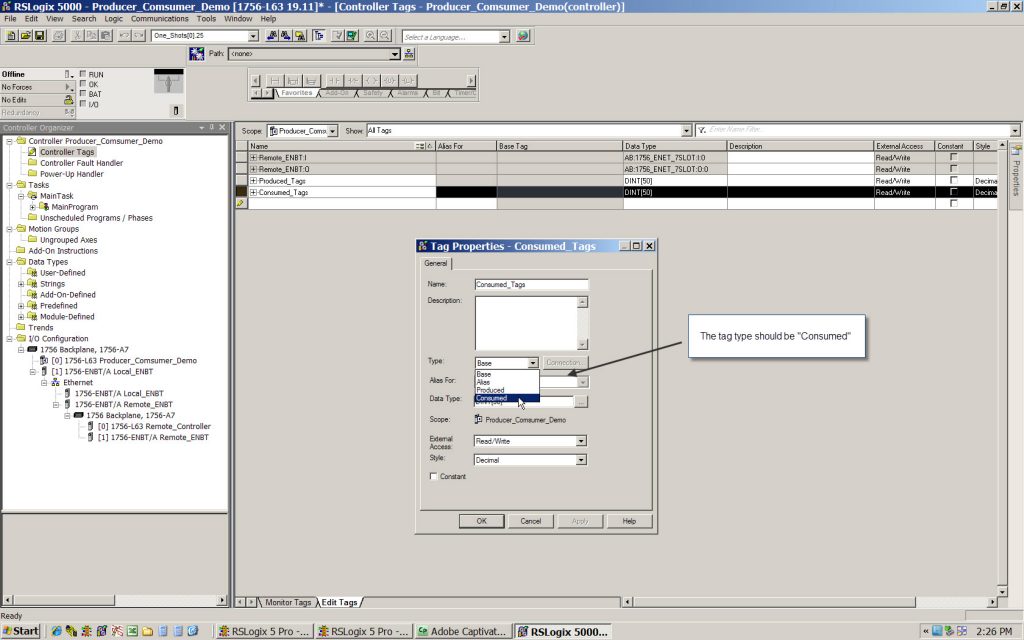Viewport: 1024px width, 640px height.
Task: Click the Verify Routine checkmark icon
Action: click(x=338, y=36)
